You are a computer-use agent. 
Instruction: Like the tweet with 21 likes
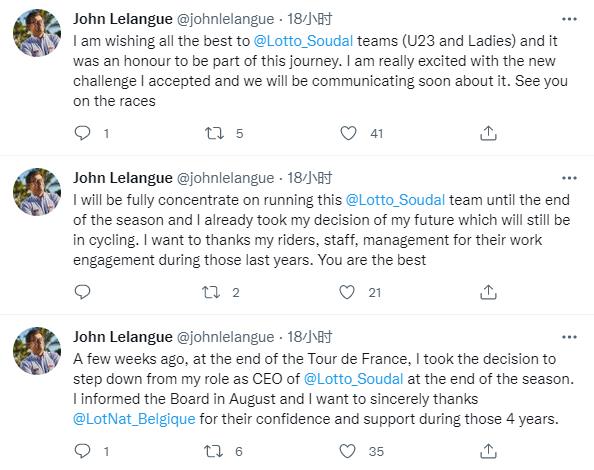347,292
